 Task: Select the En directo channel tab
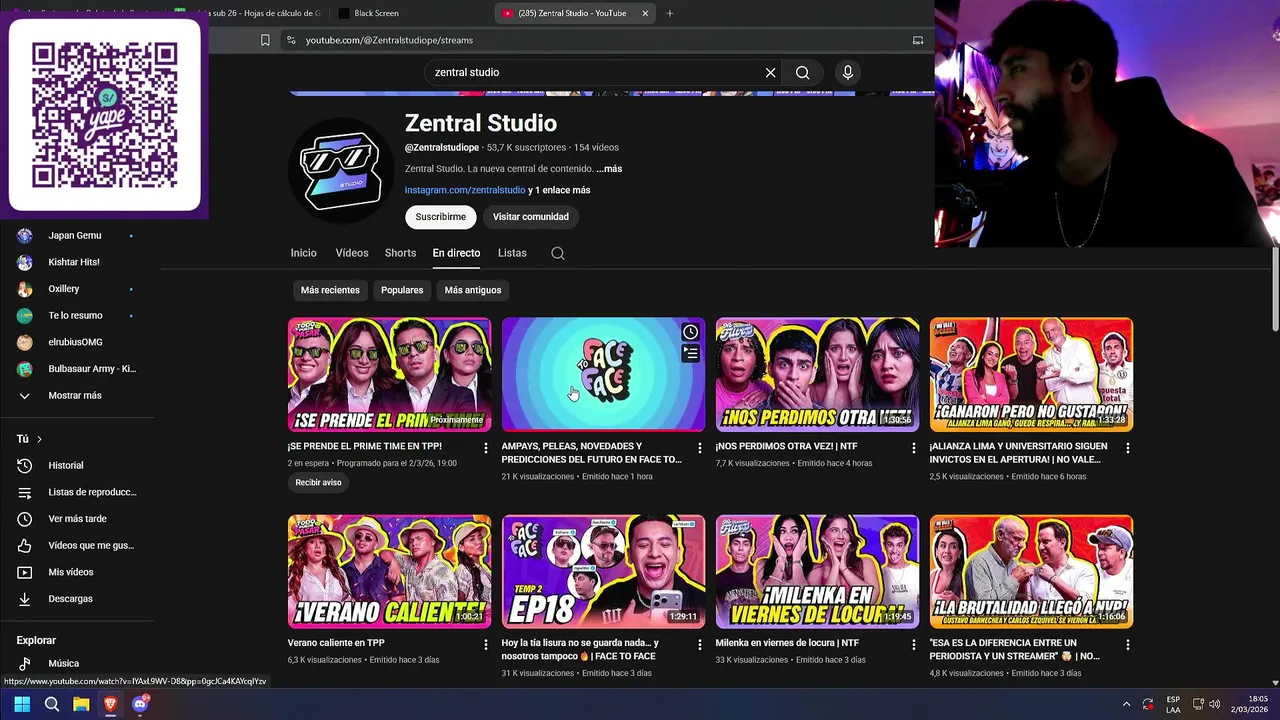pos(456,253)
